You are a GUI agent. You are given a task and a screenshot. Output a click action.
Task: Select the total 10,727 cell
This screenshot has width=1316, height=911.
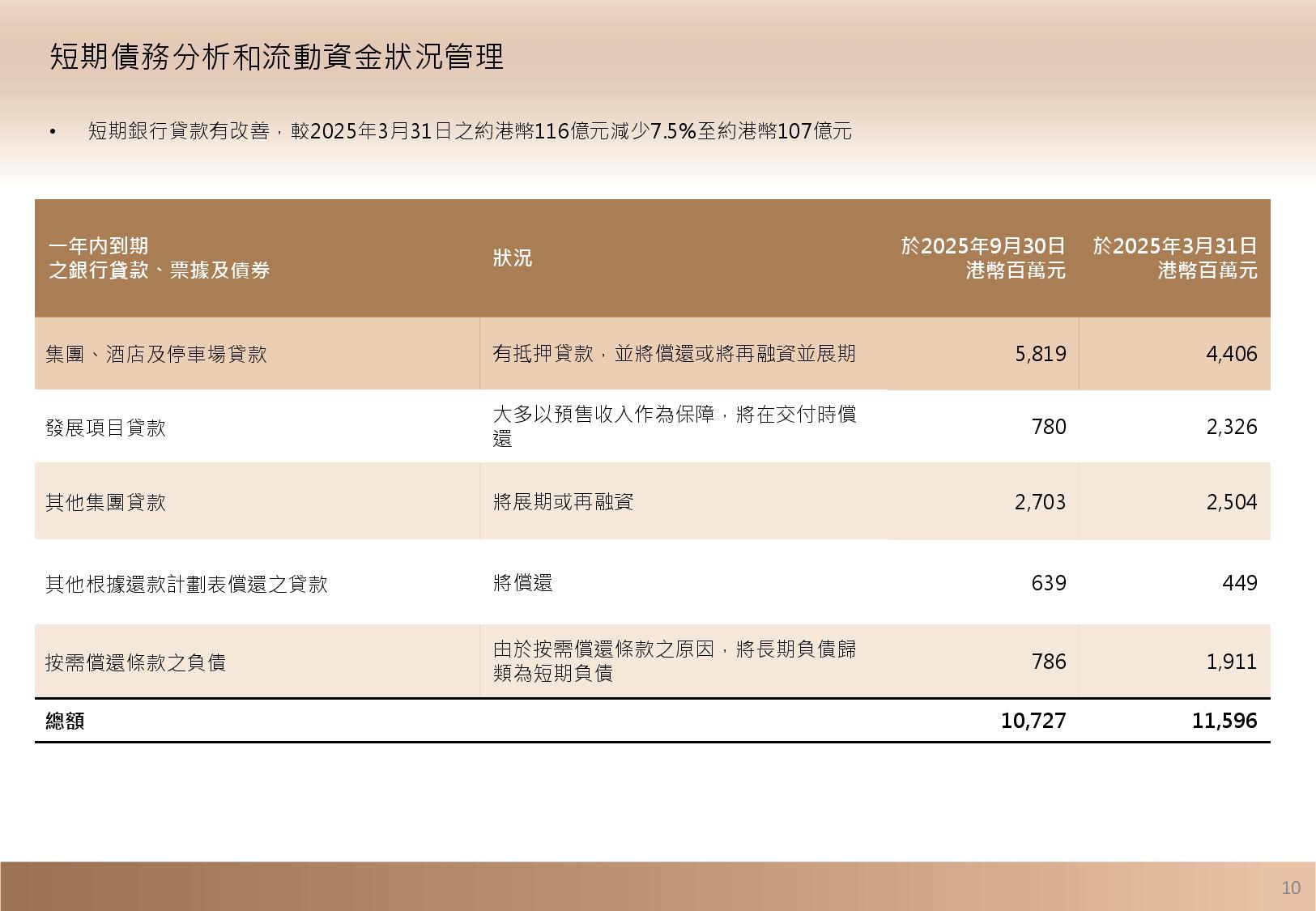click(1033, 721)
